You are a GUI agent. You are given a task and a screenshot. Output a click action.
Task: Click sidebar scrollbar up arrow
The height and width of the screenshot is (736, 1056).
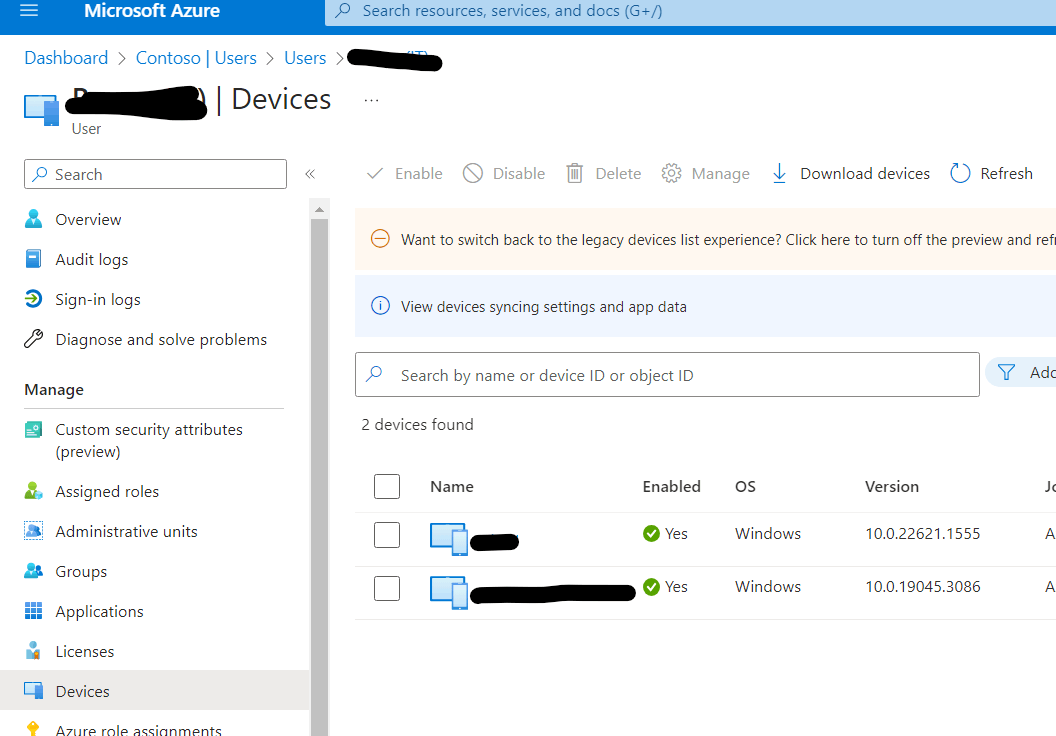click(x=320, y=209)
